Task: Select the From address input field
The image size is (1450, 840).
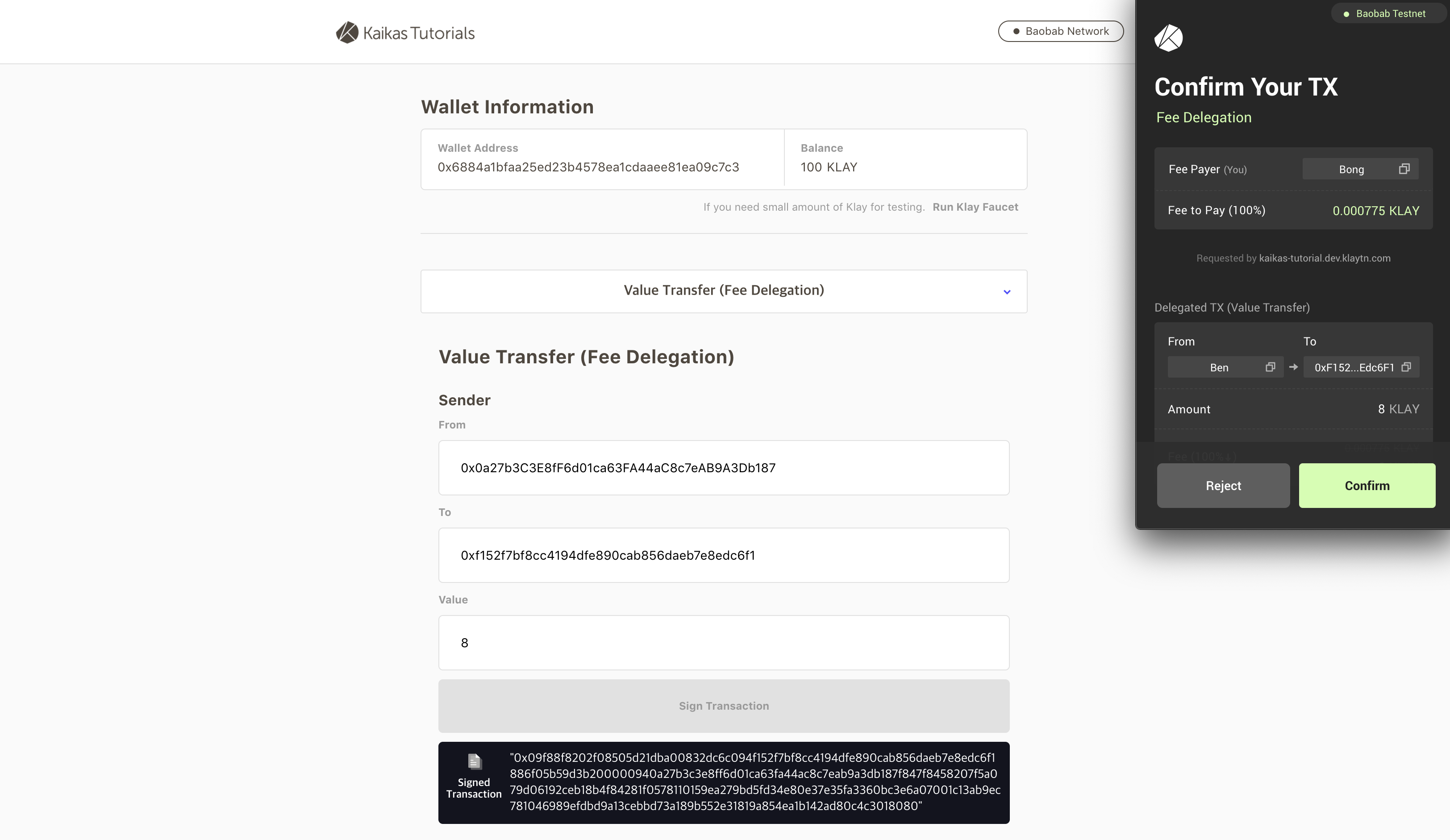Action: tap(723, 467)
